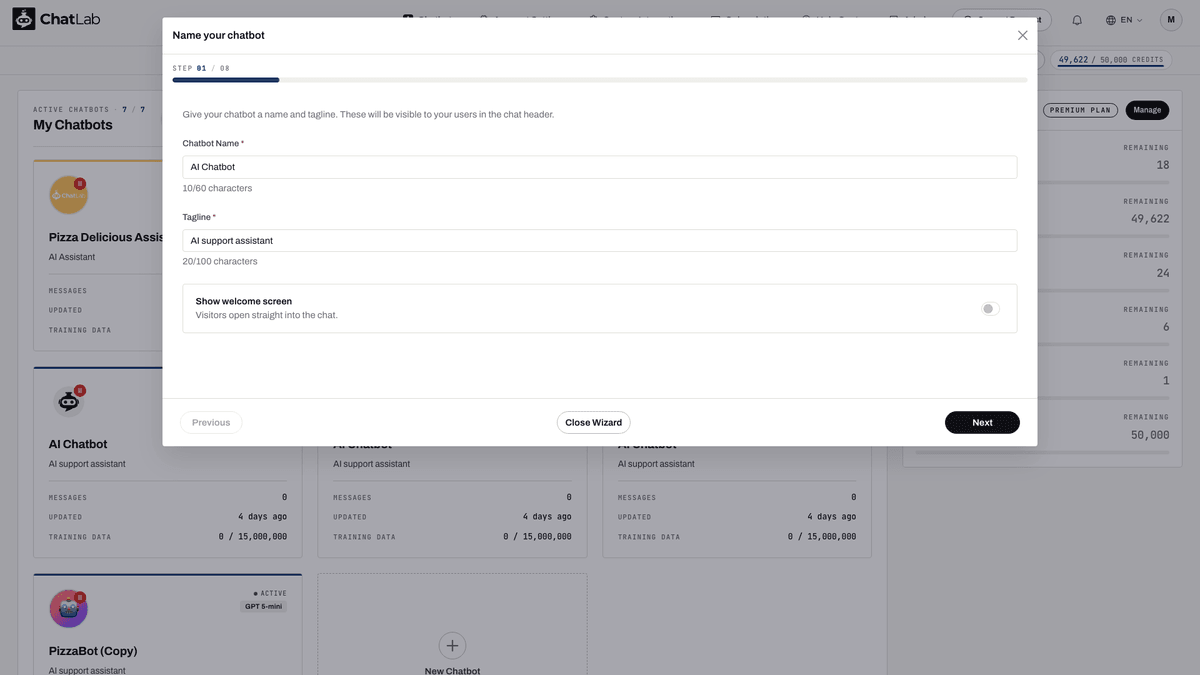Click the Next button
The height and width of the screenshot is (675, 1200).
pyautogui.click(x=982, y=422)
